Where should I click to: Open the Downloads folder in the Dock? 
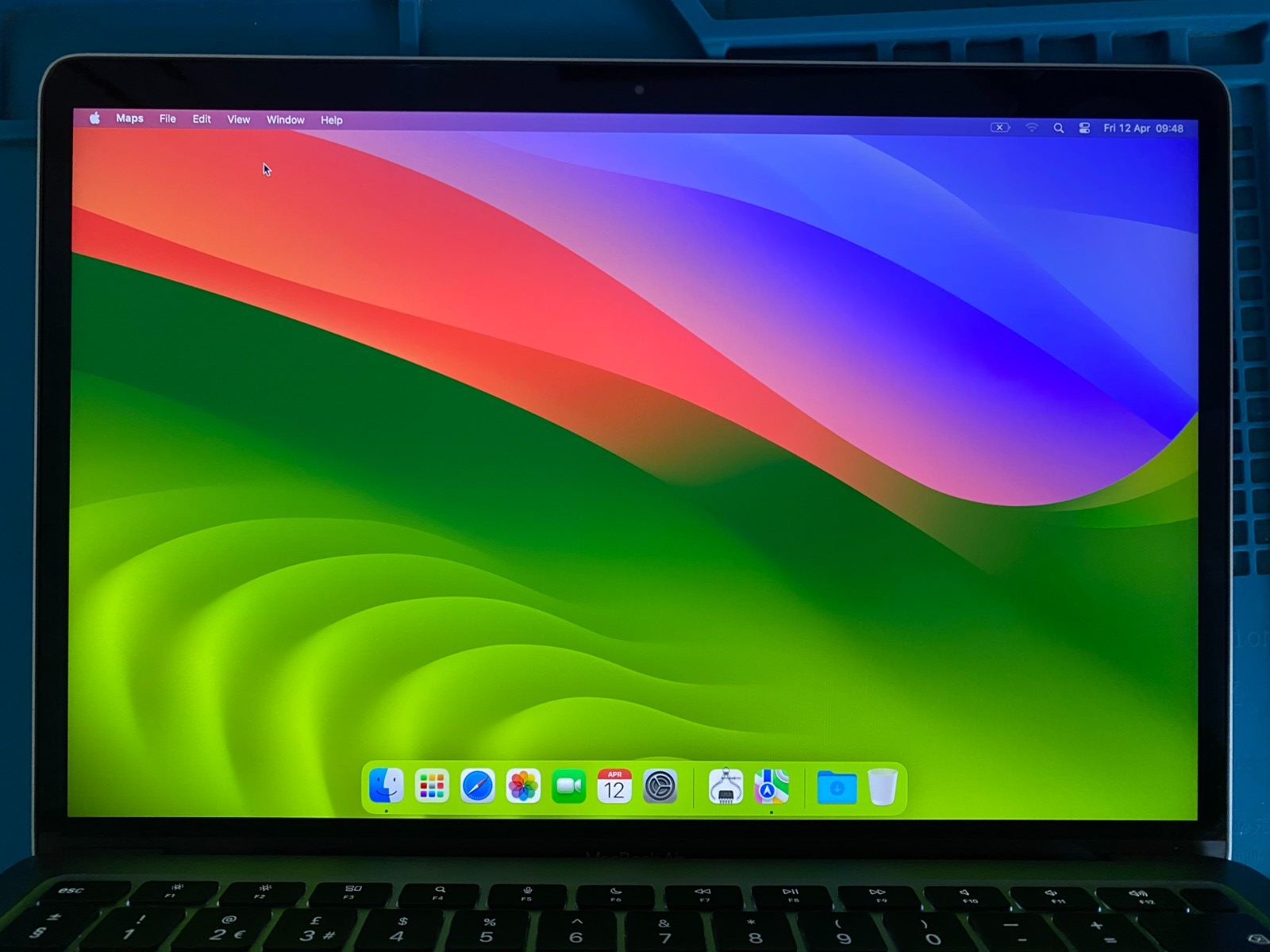[837, 788]
